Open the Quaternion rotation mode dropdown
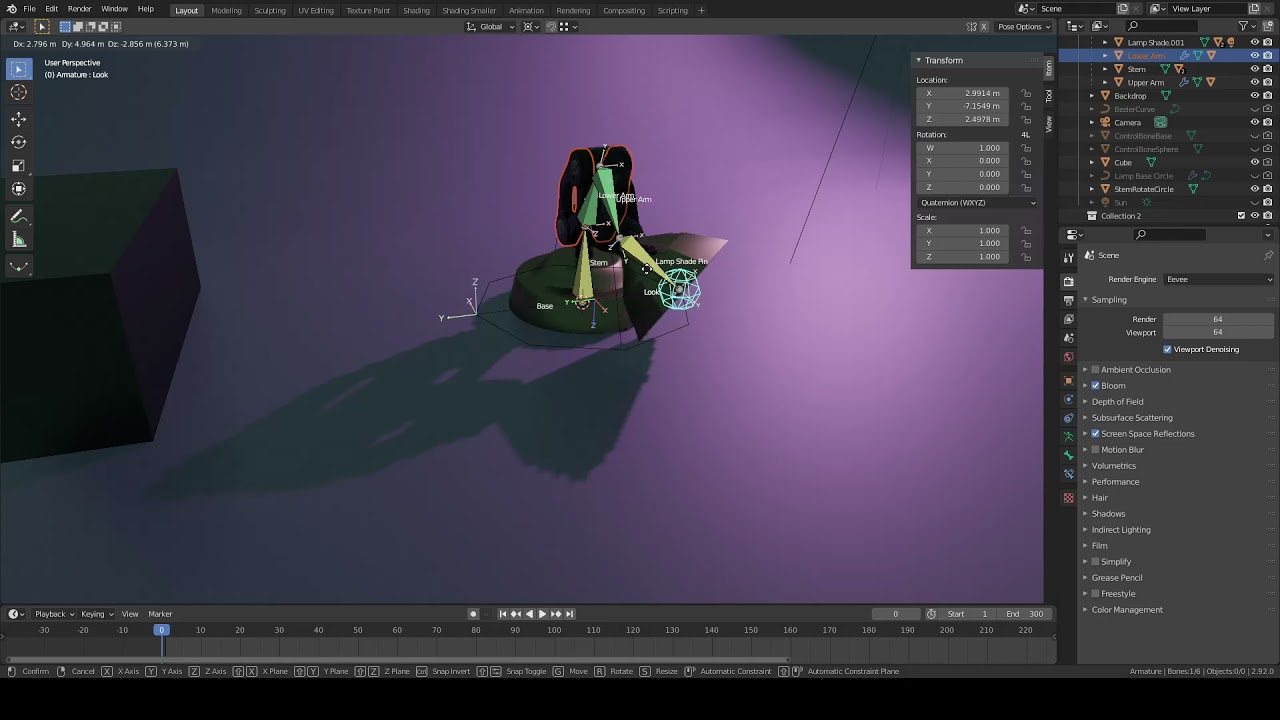1280x720 pixels. pyautogui.click(x=977, y=203)
